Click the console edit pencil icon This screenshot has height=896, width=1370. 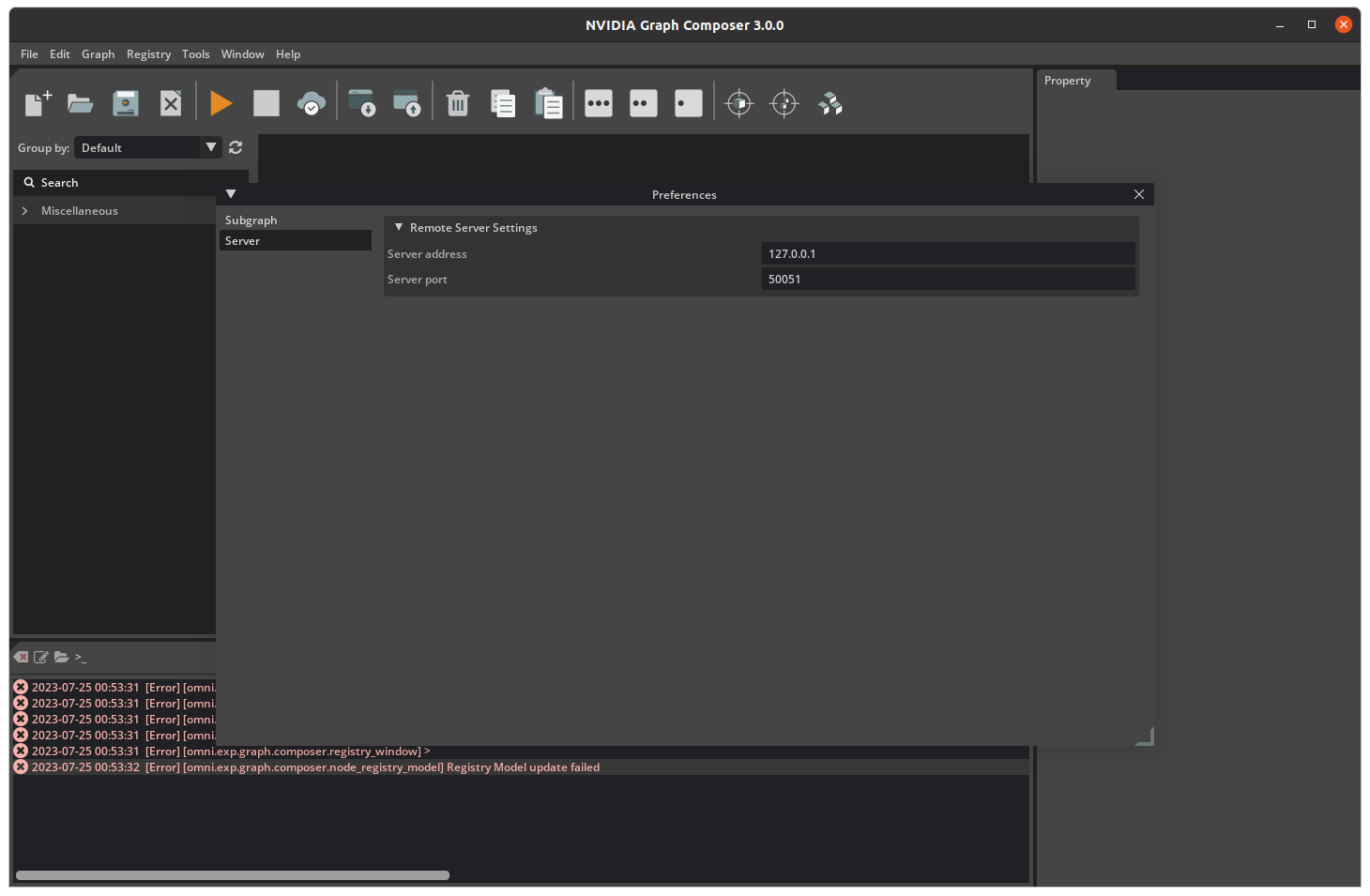click(x=41, y=657)
